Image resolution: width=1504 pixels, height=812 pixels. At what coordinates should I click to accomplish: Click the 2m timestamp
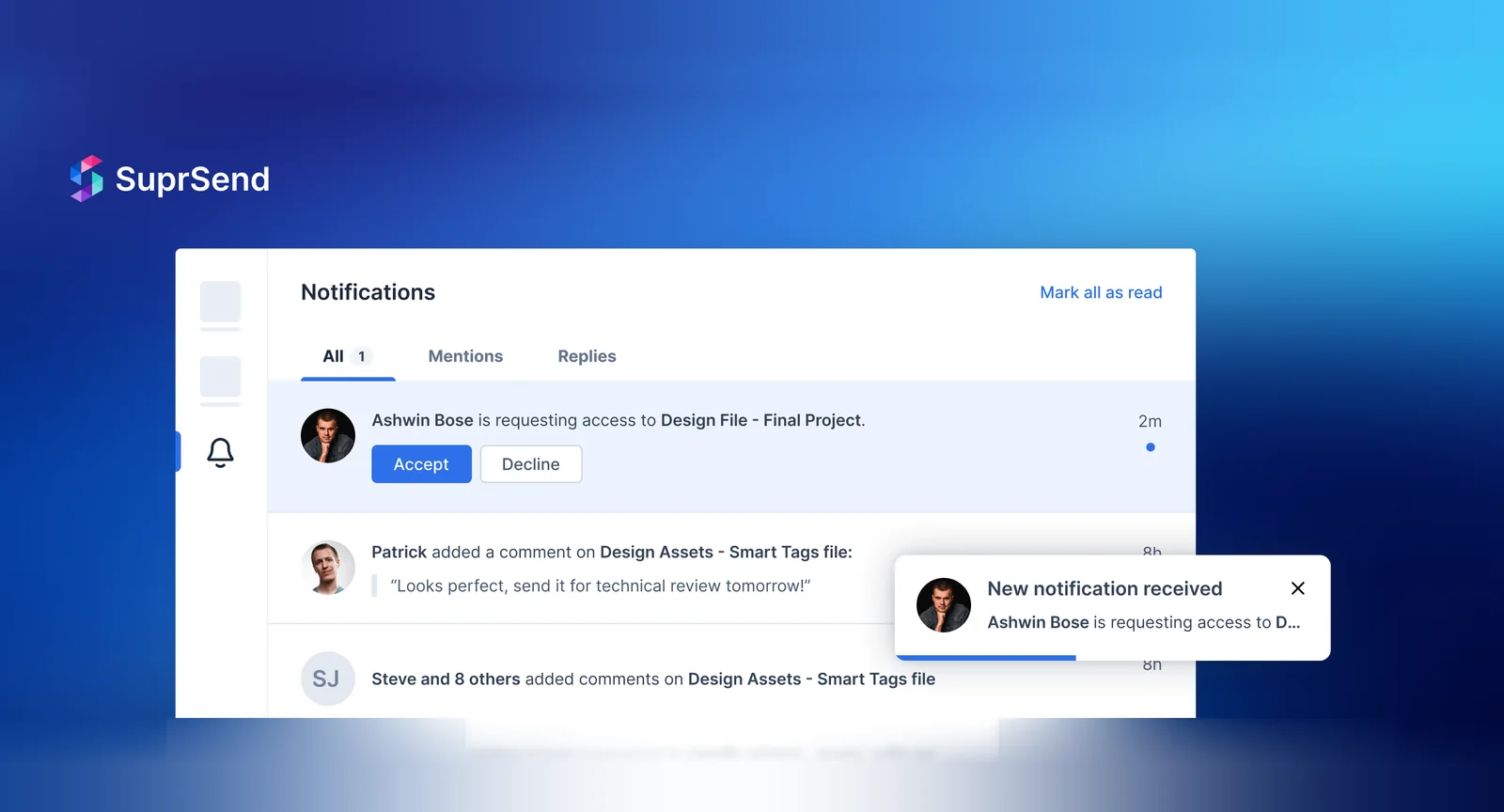[x=1150, y=421]
